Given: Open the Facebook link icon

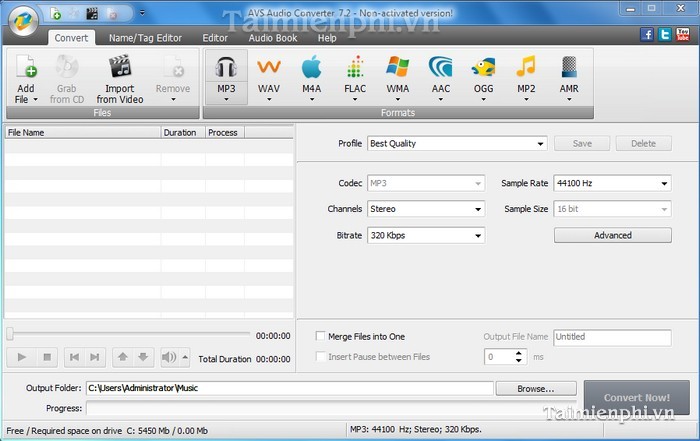Looking at the screenshot, I should pyautogui.click(x=647, y=34).
